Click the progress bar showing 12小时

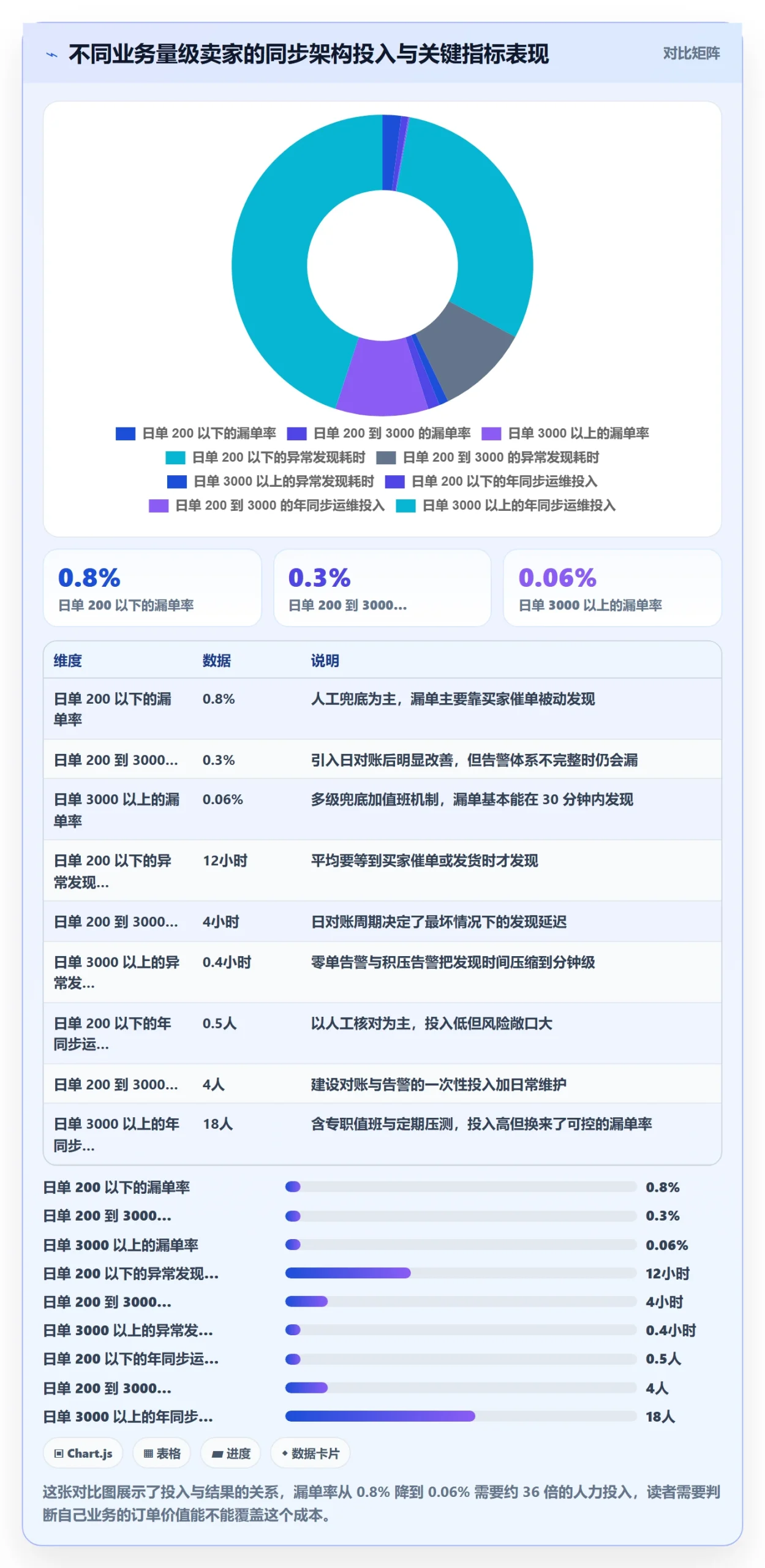click(461, 1273)
